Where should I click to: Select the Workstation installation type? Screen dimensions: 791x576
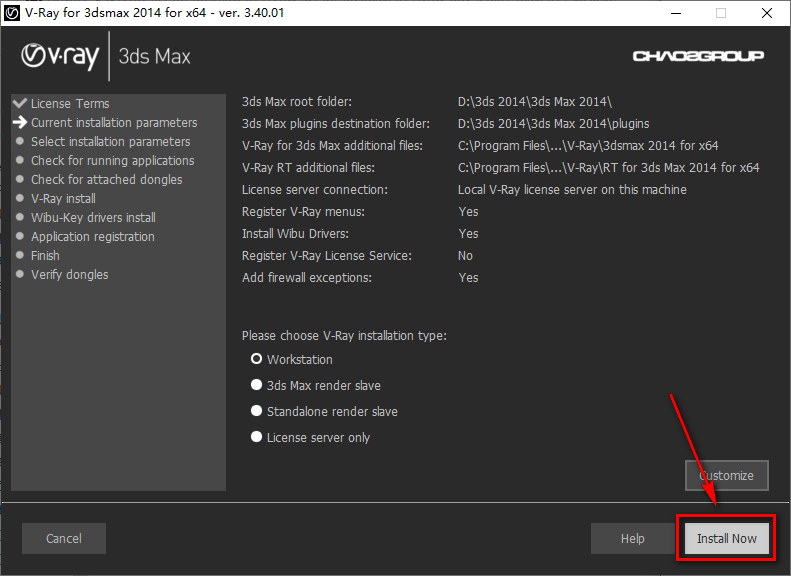[257, 359]
